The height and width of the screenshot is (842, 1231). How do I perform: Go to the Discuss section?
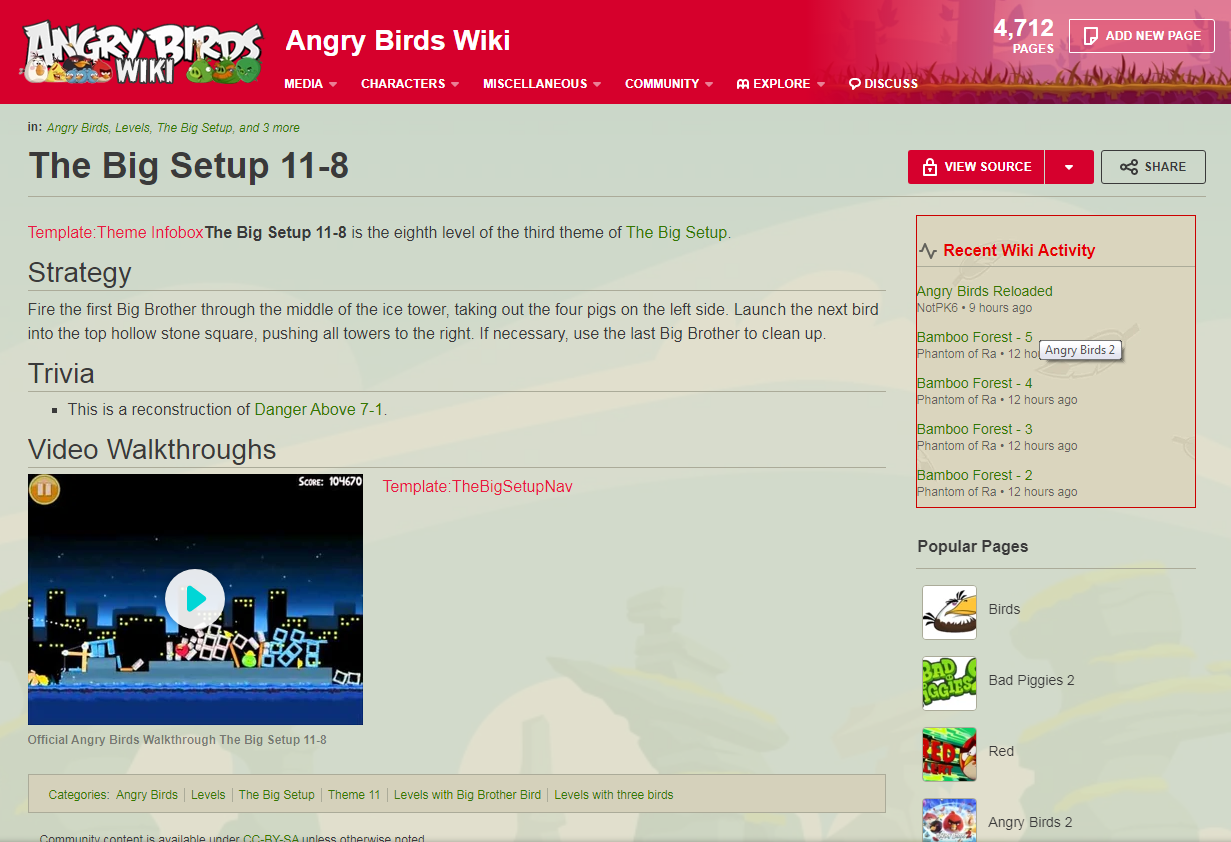(x=883, y=84)
